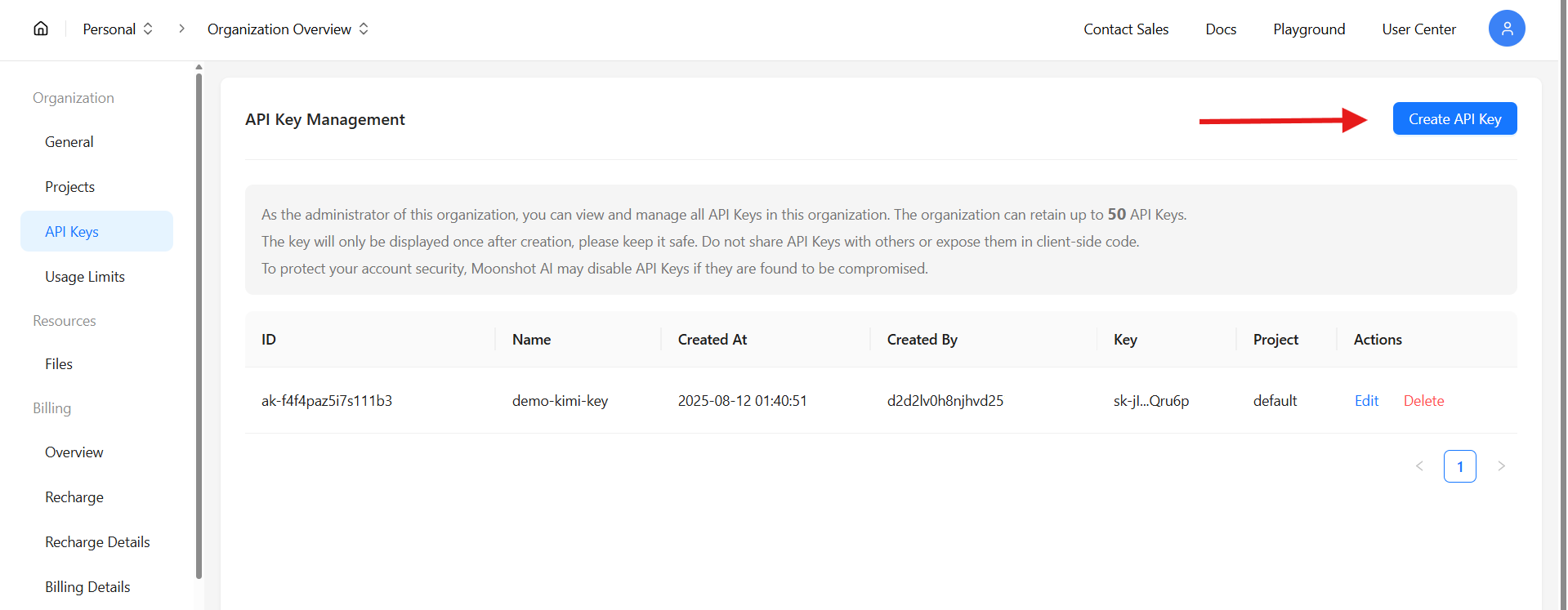Open Billing Overview in the sidebar
1568x610 pixels.
(x=74, y=452)
